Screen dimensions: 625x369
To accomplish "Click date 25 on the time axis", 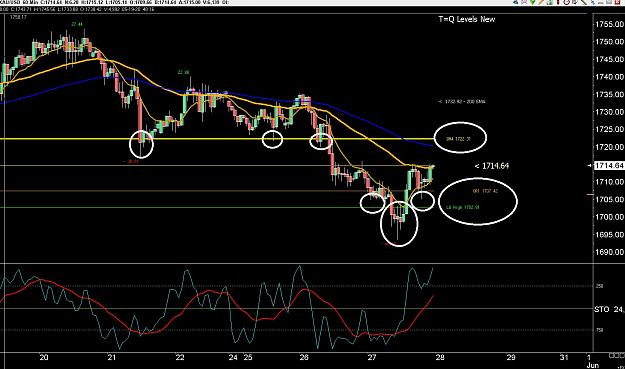I will point(248,357).
